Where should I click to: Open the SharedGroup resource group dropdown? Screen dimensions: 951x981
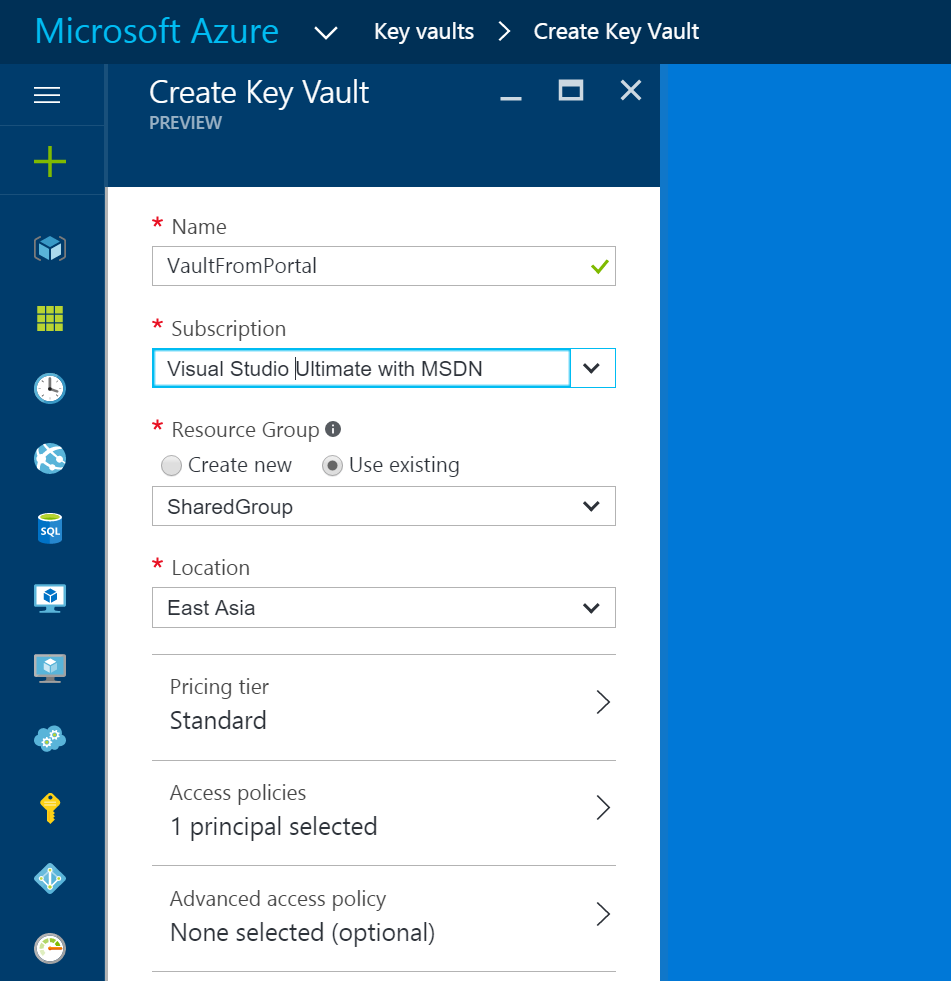(384, 506)
